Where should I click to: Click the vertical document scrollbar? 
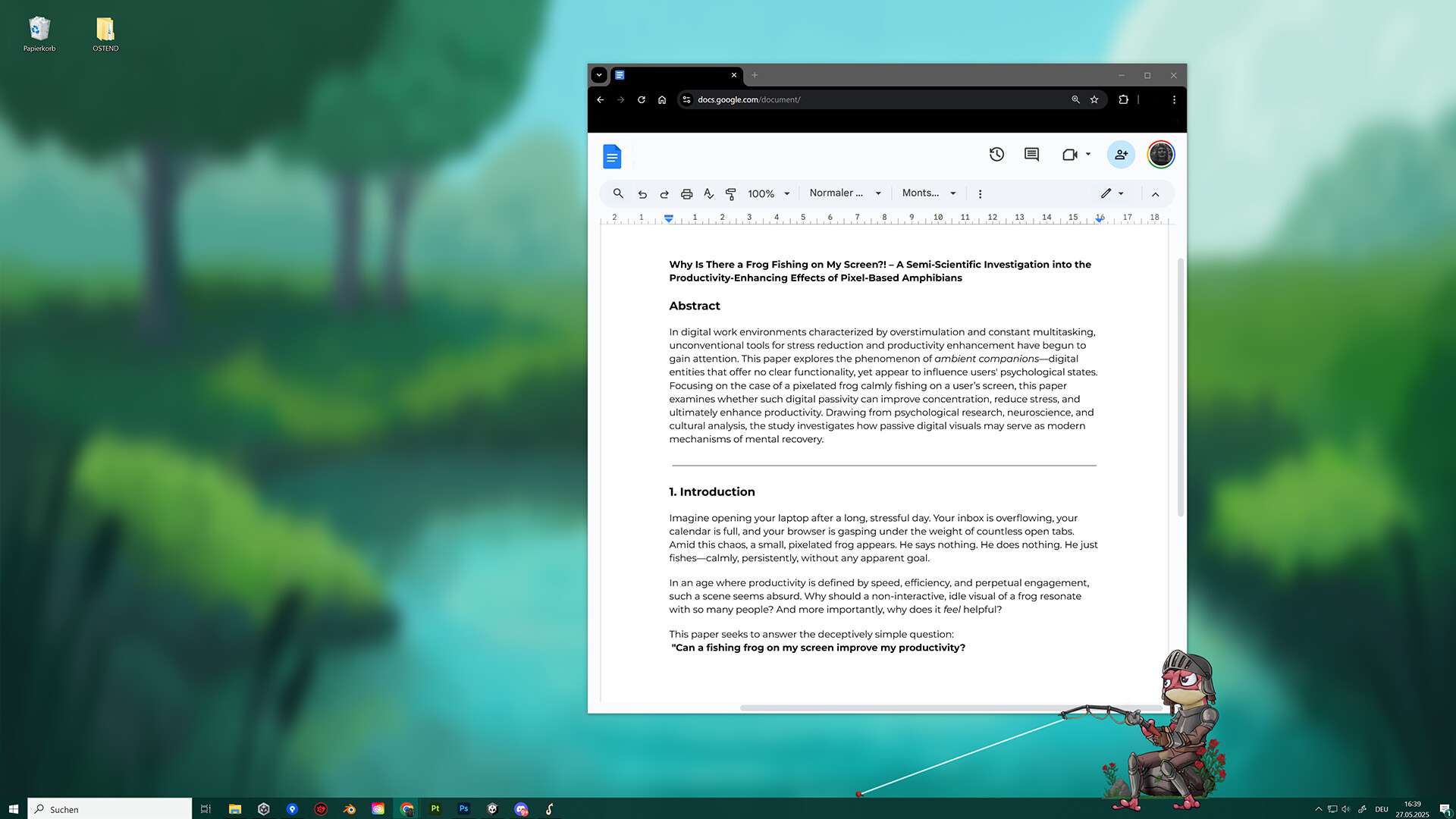tap(1180, 387)
